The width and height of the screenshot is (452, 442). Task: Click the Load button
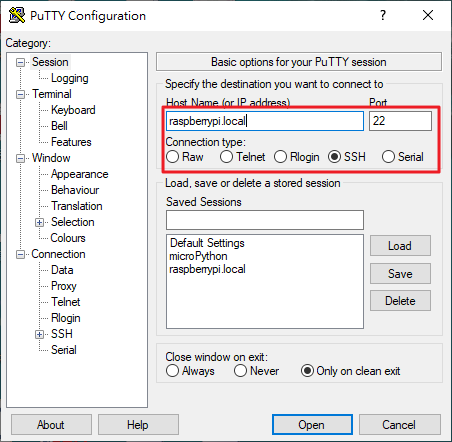click(x=400, y=246)
